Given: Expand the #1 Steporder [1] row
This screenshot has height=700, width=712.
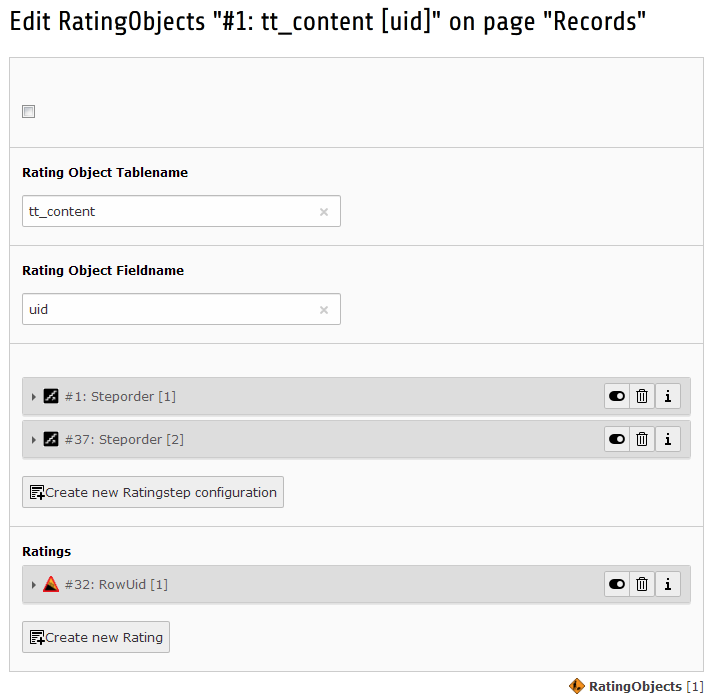Looking at the screenshot, I should click(34, 397).
